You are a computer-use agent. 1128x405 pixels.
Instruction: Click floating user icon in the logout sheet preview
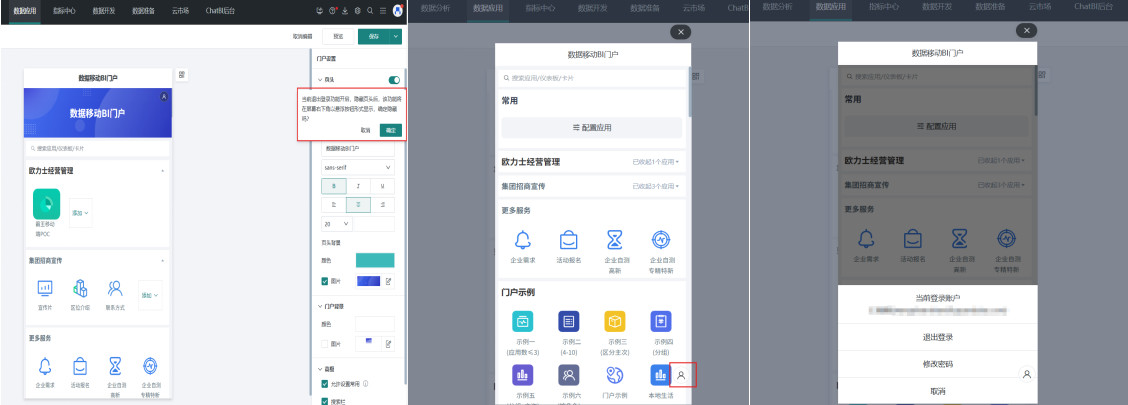[1027, 374]
